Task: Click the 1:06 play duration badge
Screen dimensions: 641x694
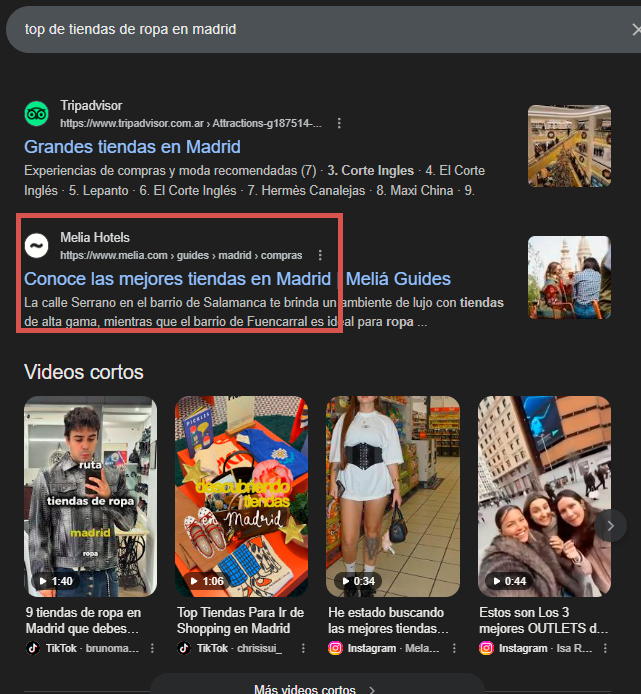Action: point(207,581)
